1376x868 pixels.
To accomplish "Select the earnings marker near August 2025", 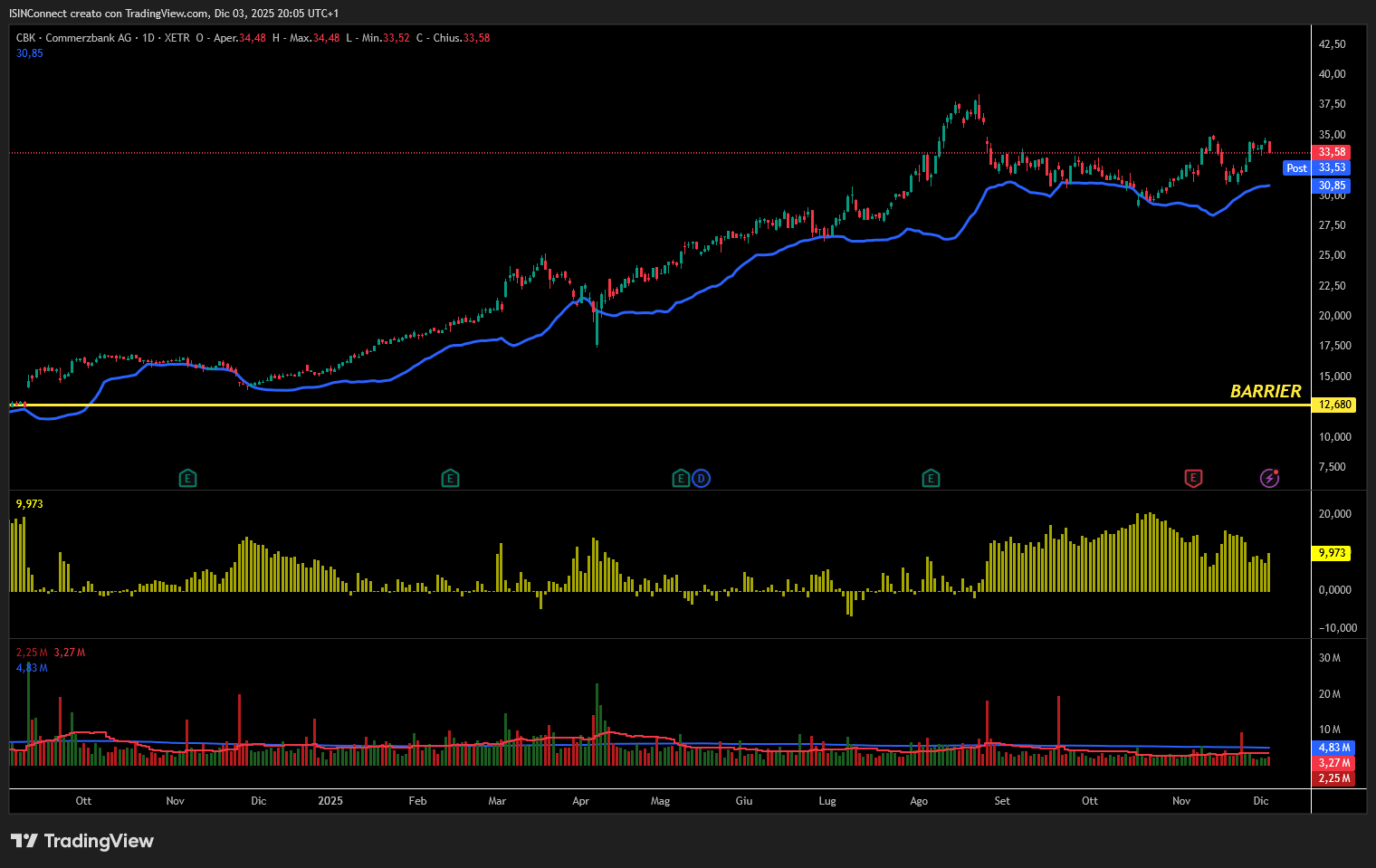I will click(x=931, y=478).
